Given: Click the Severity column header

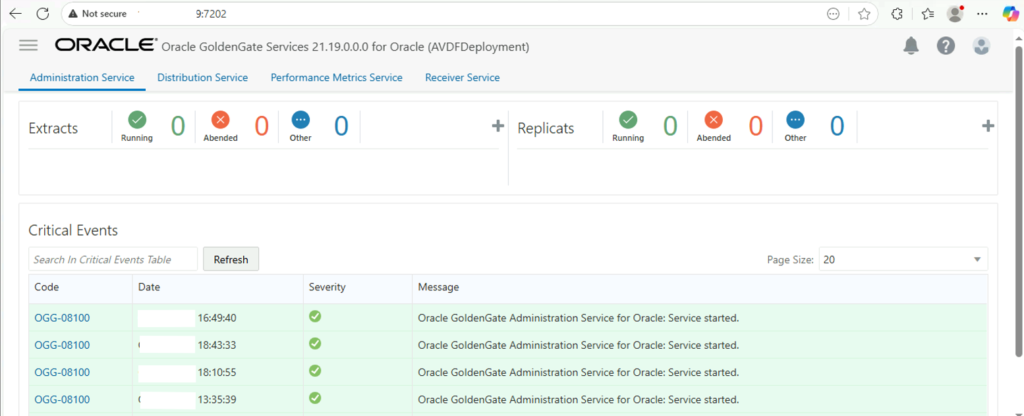Looking at the screenshot, I should [x=357, y=287].
